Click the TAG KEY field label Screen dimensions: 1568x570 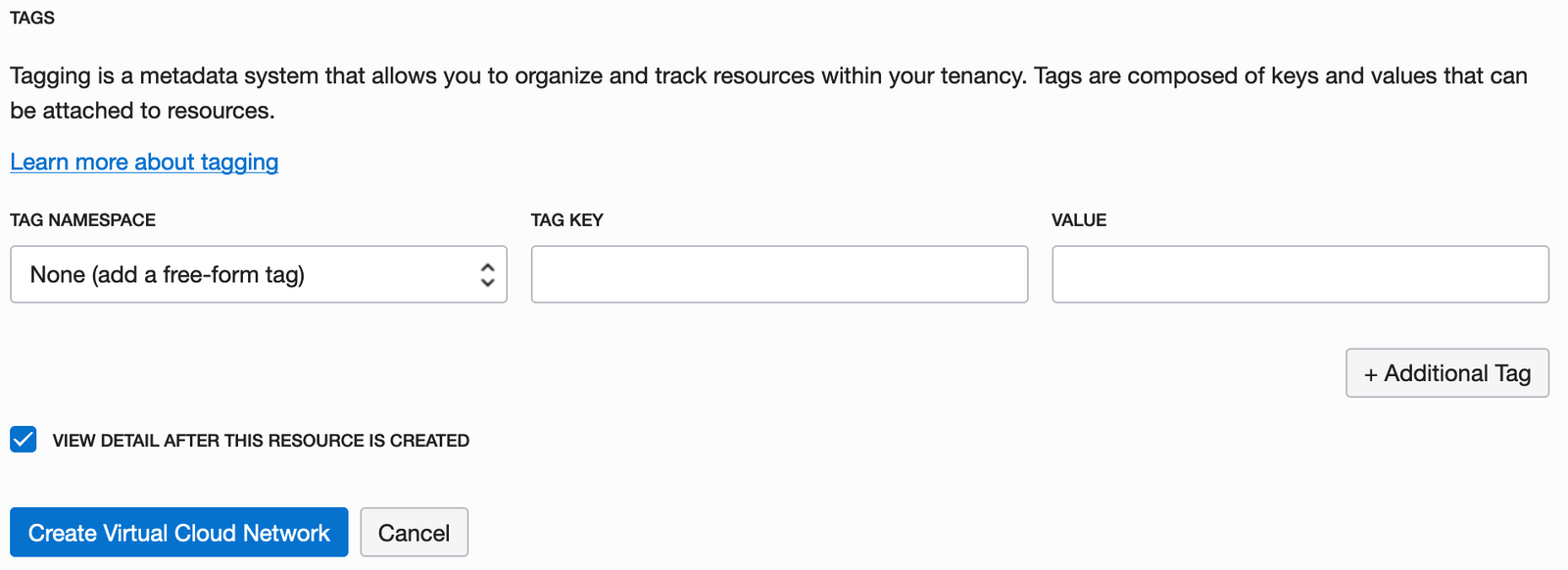click(x=567, y=220)
